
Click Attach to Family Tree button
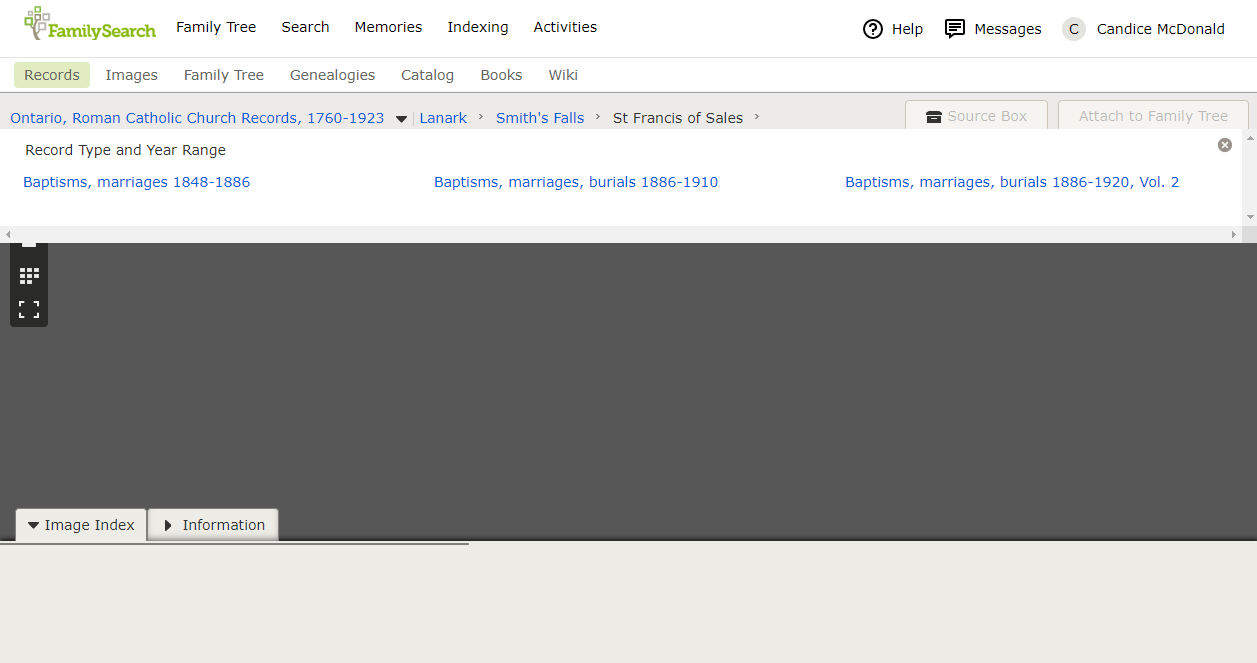1153,116
